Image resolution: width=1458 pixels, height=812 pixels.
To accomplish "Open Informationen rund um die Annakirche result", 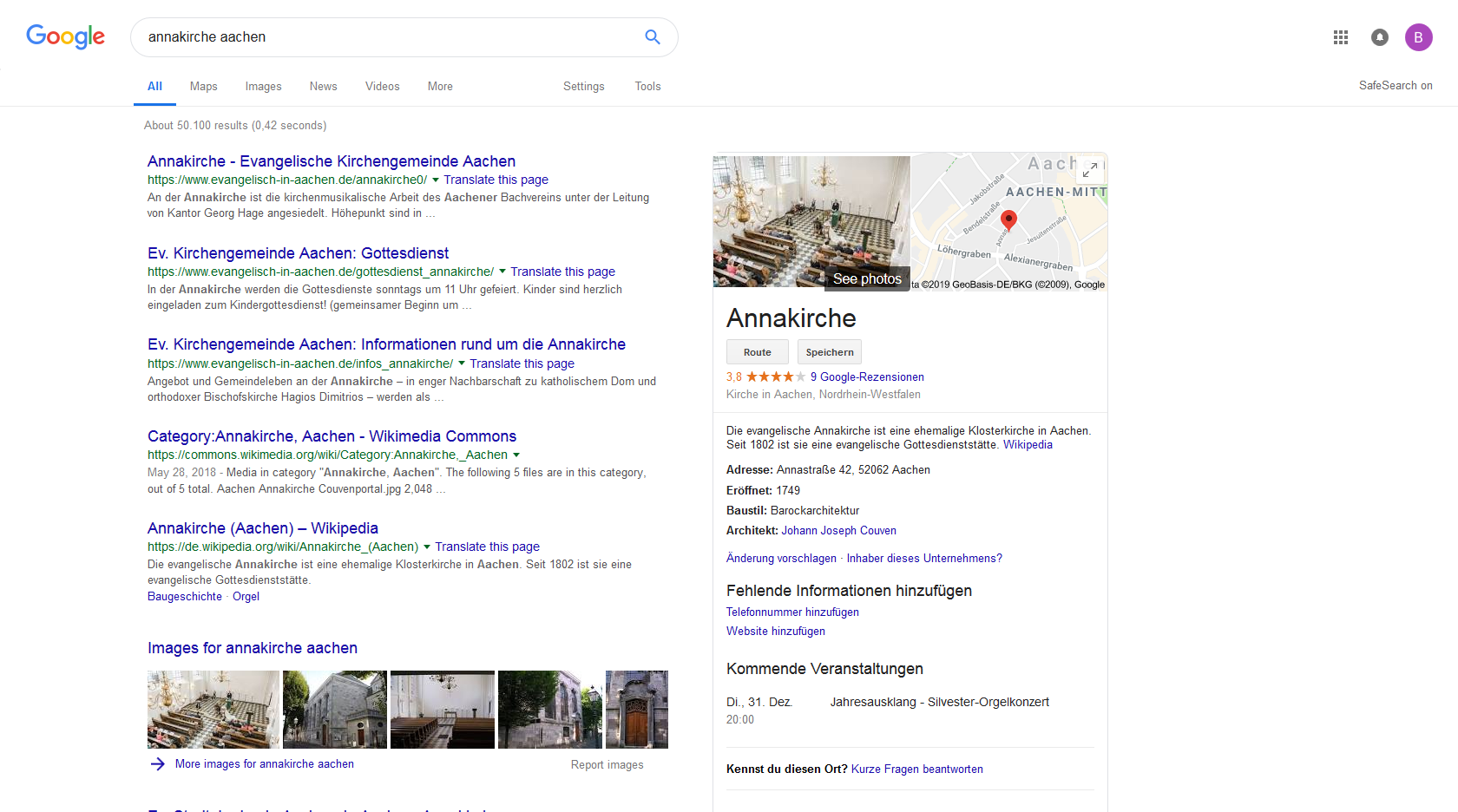I will 386,344.
